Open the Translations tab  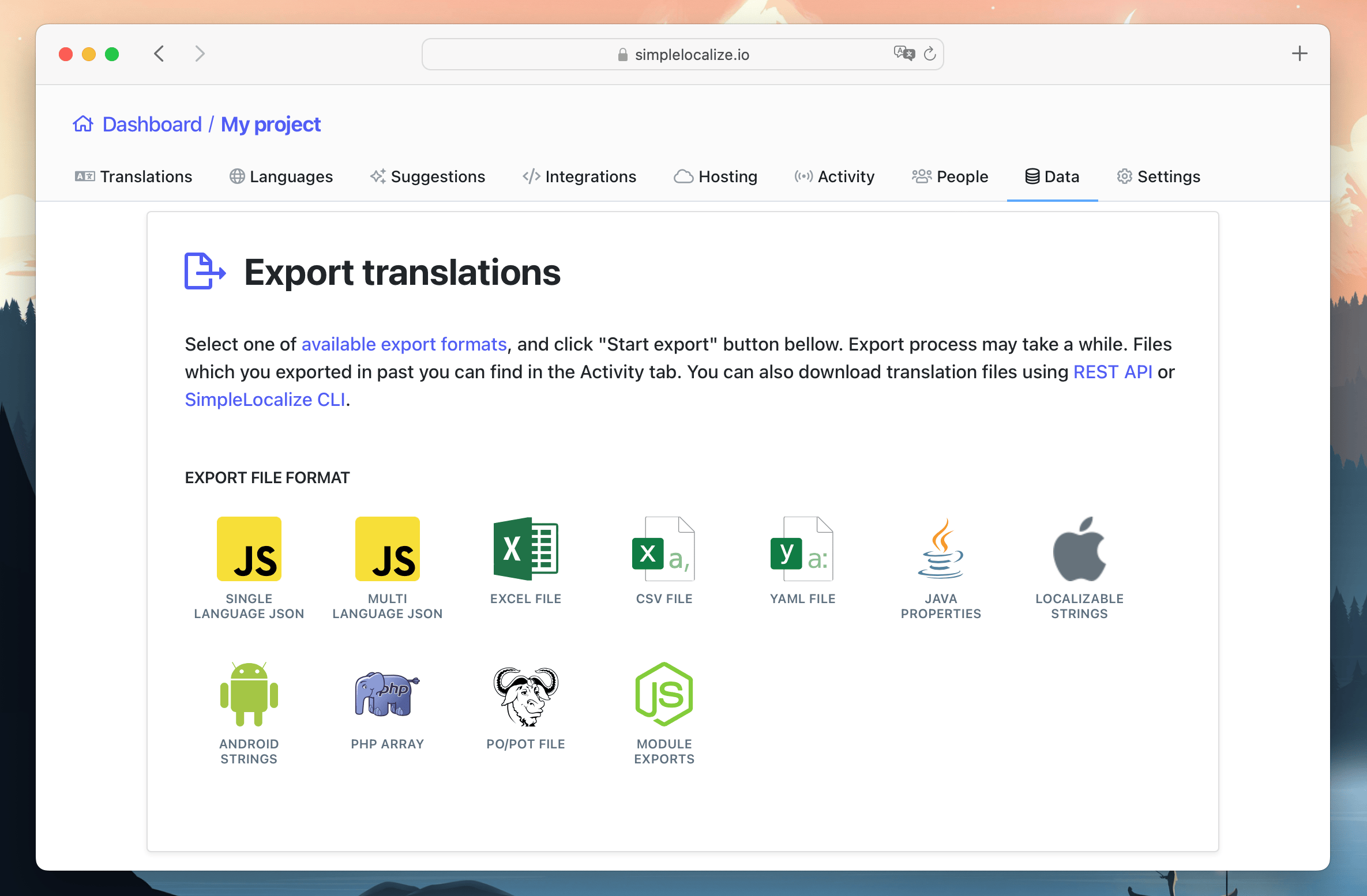click(133, 176)
